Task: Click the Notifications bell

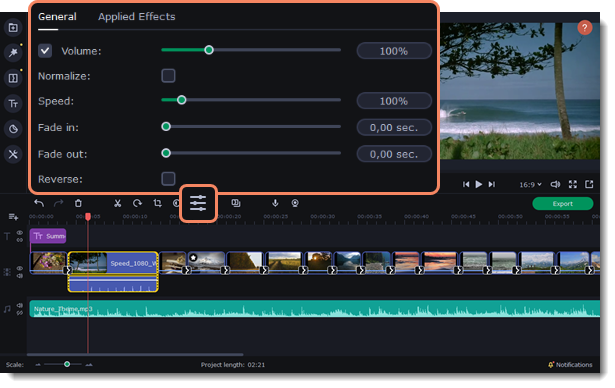Action: [x=551, y=365]
